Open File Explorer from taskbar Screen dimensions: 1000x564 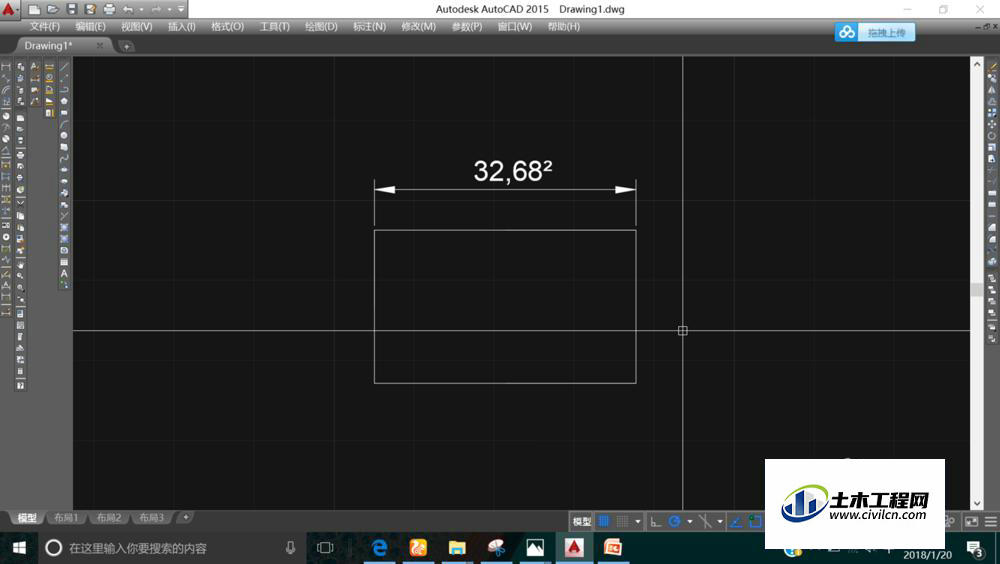point(457,547)
